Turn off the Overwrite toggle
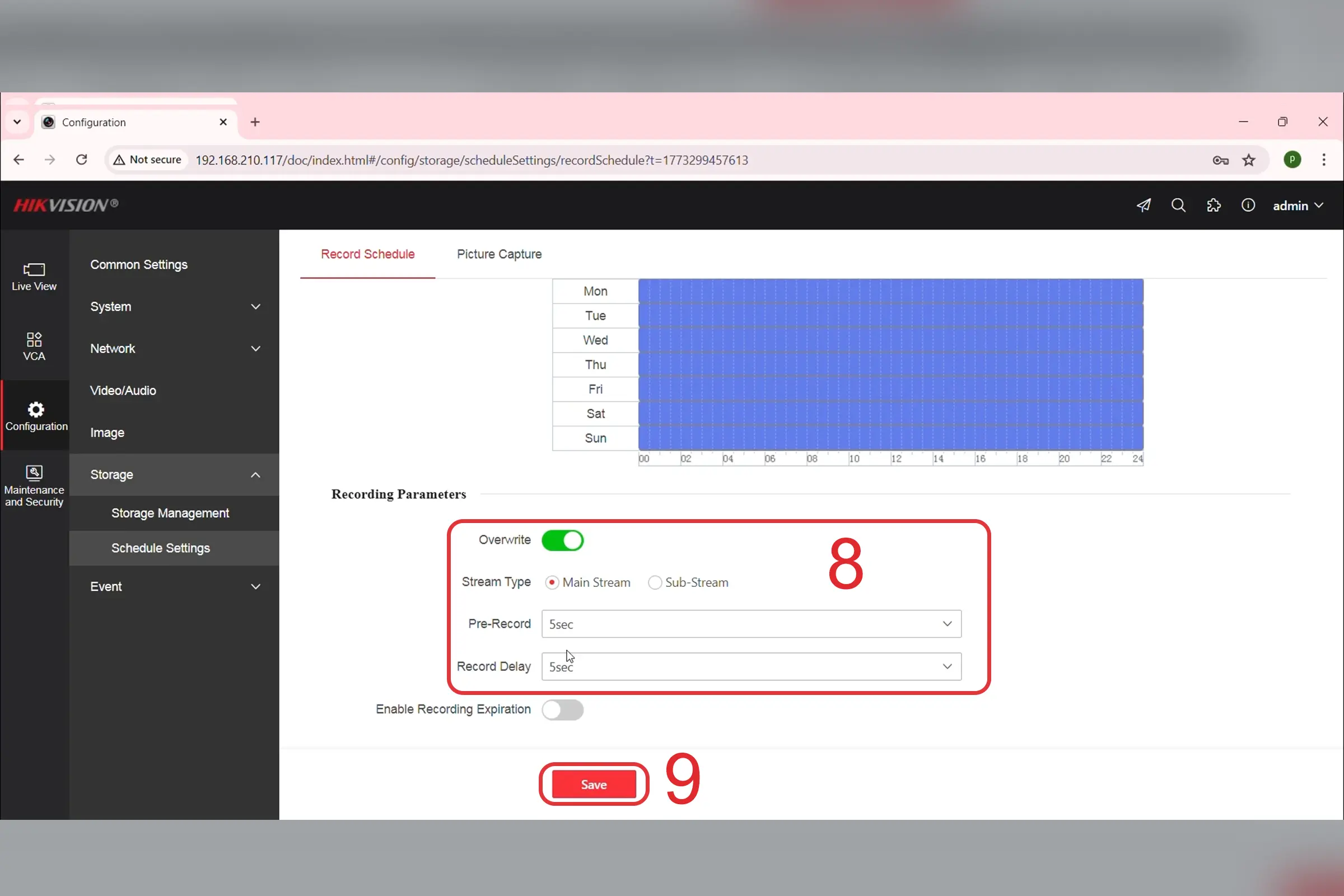The width and height of the screenshot is (1344, 896). coord(562,540)
